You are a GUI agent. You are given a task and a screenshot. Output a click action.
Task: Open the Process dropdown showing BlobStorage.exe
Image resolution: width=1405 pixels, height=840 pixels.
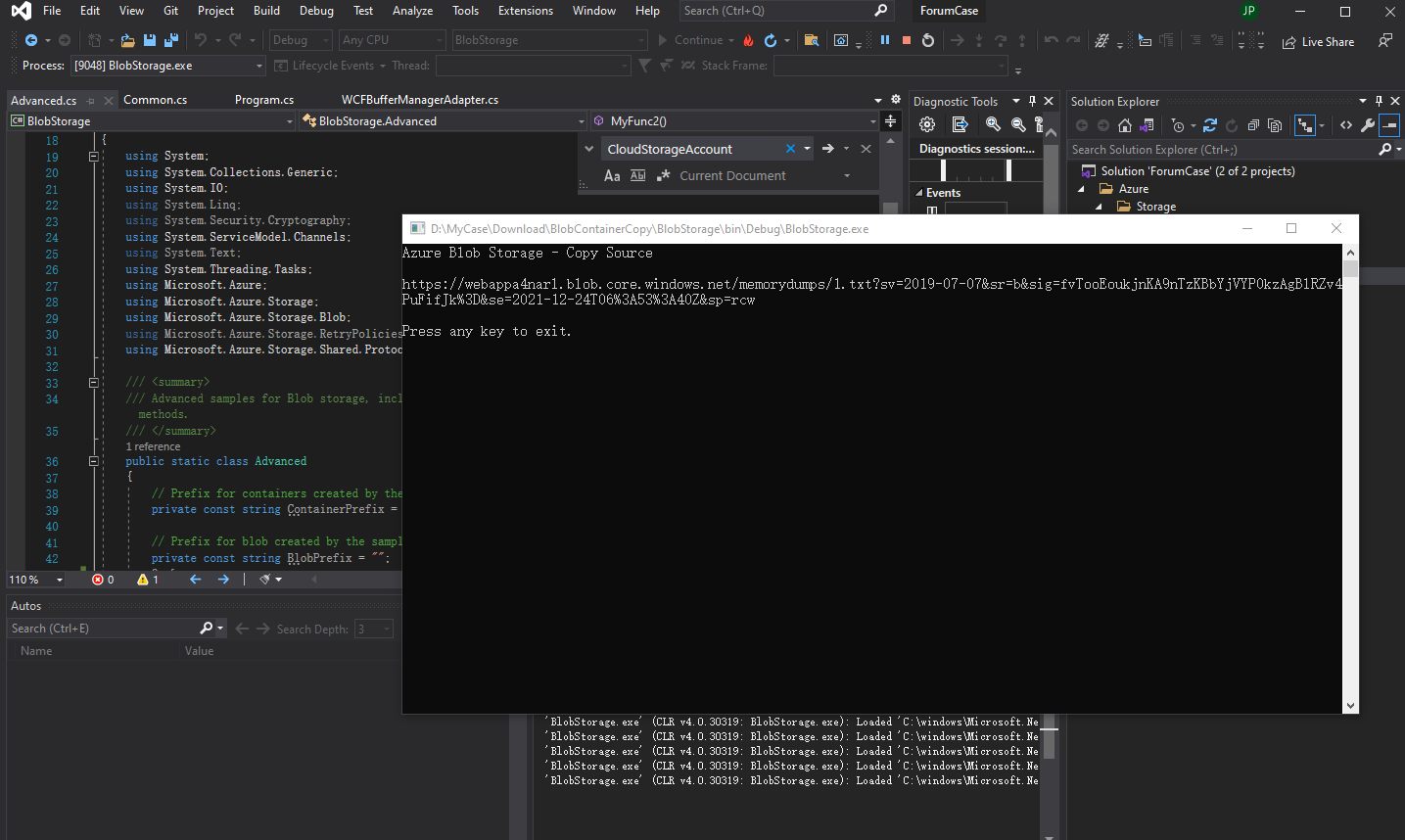[167, 66]
